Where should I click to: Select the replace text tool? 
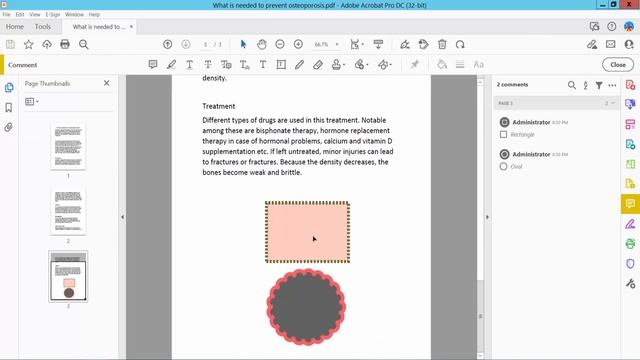coord(226,64)
